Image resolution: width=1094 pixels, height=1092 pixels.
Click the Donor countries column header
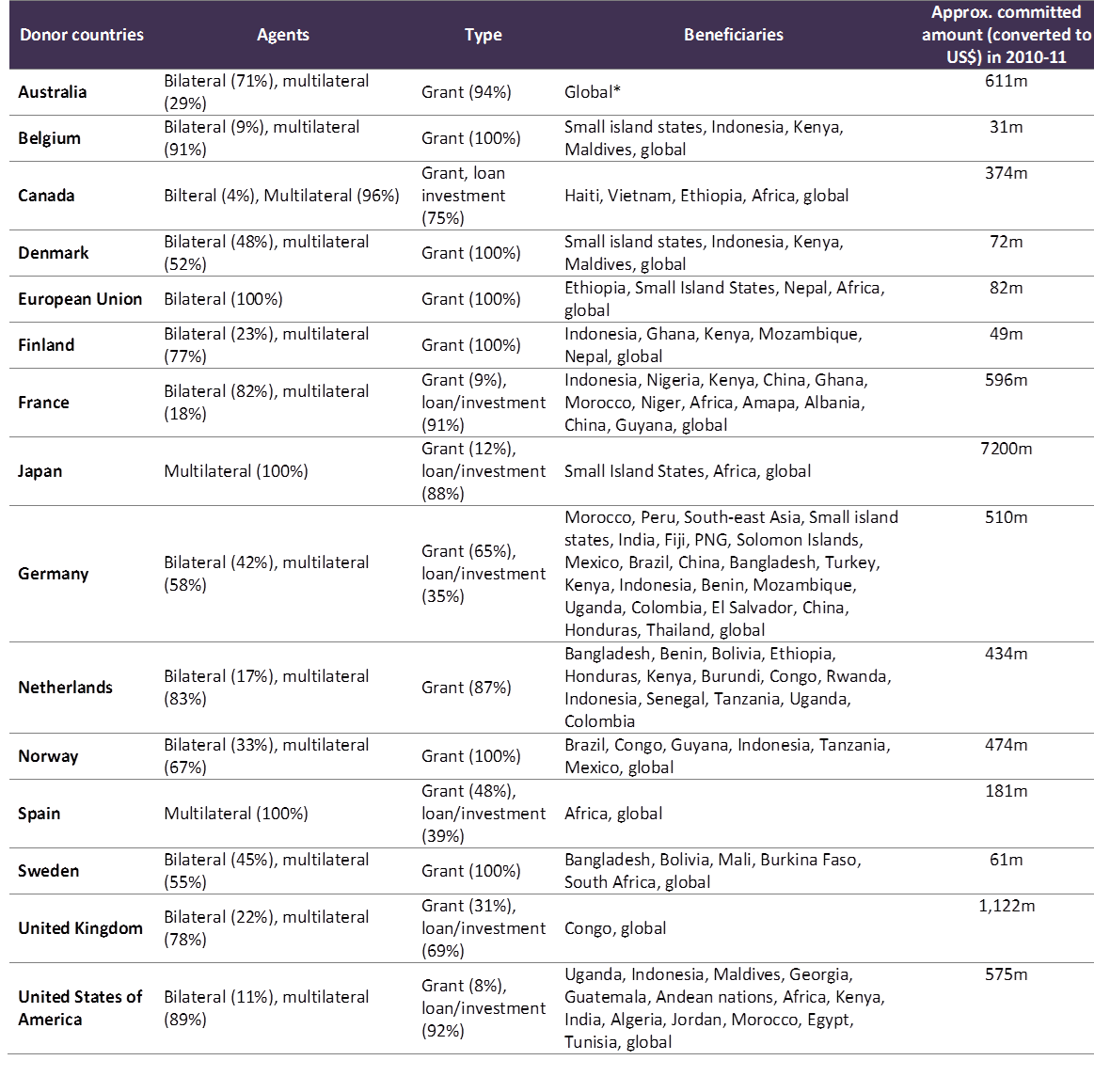click(x=82, y=35)
